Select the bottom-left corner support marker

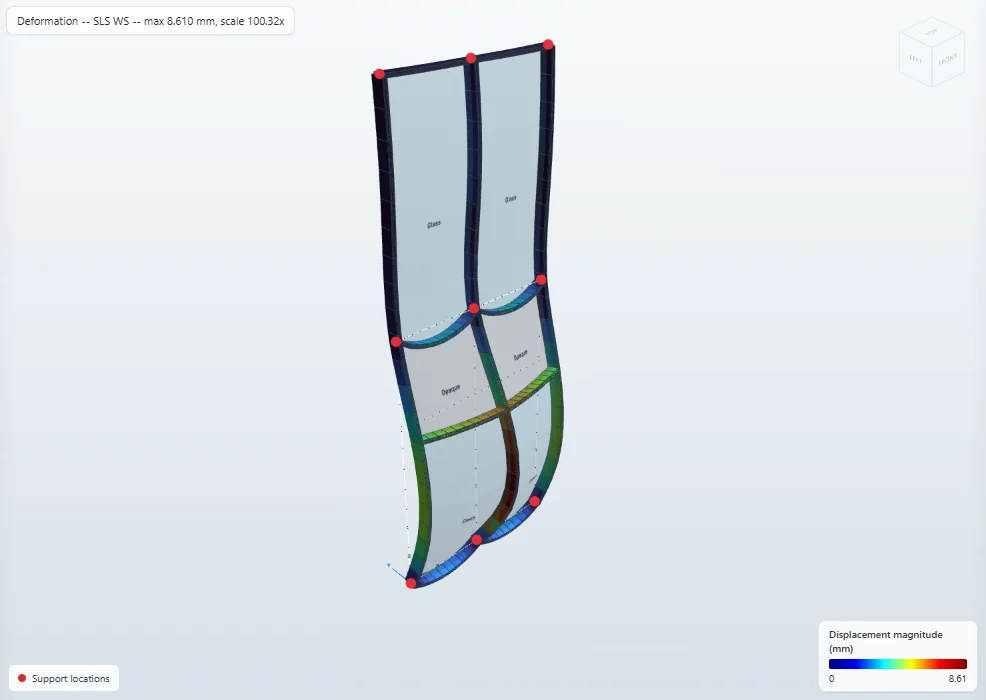(411, 583)
